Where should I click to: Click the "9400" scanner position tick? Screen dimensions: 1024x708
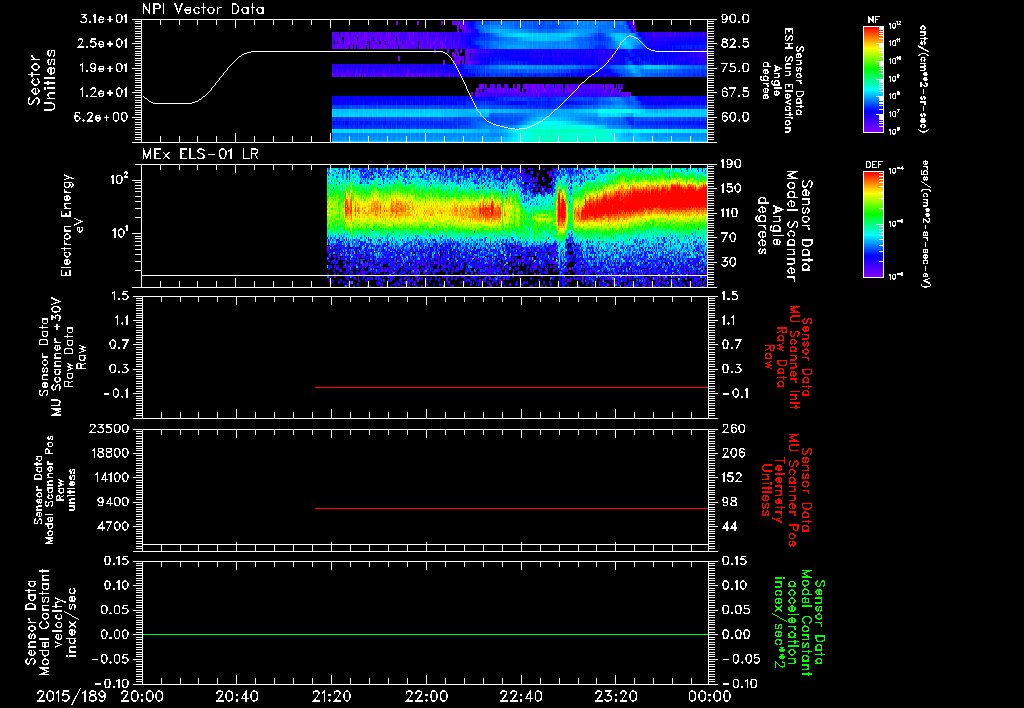click(113, 502)
